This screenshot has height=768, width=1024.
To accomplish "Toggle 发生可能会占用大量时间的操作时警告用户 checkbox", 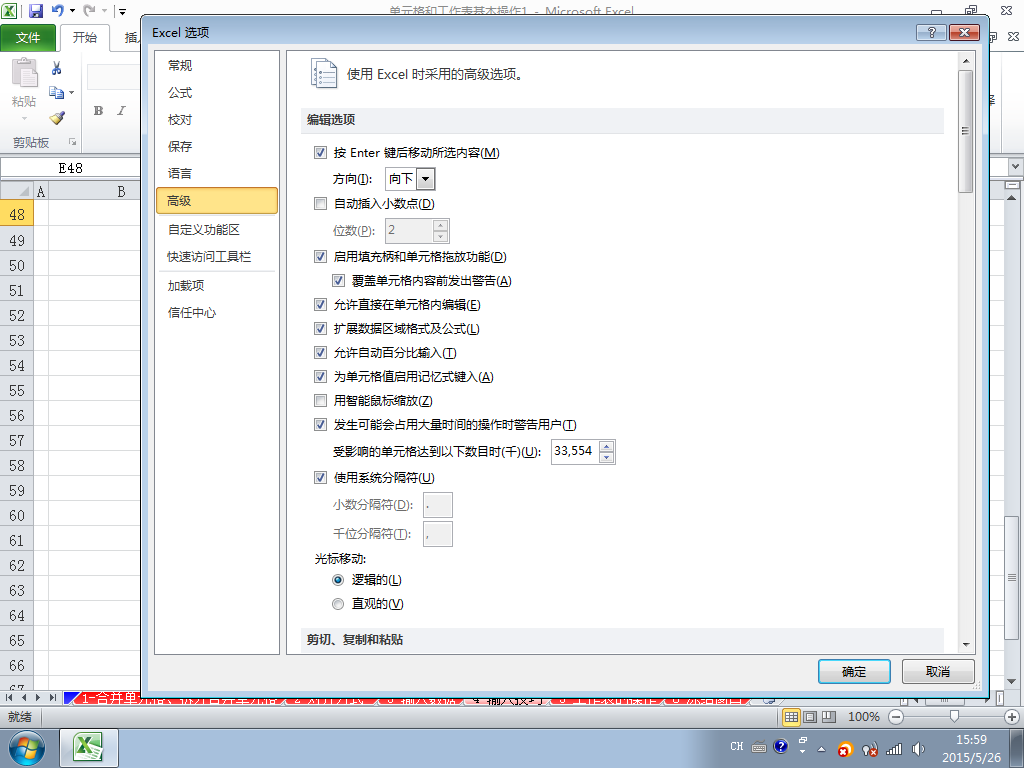I will tap(320, 424).
